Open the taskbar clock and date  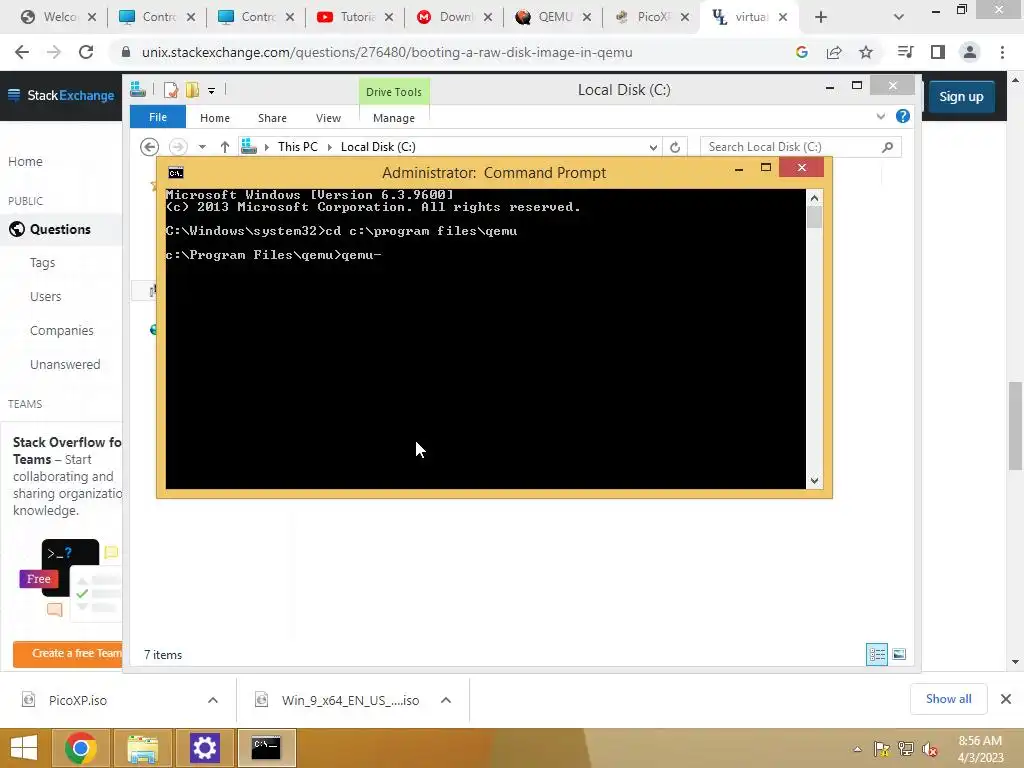980,749
